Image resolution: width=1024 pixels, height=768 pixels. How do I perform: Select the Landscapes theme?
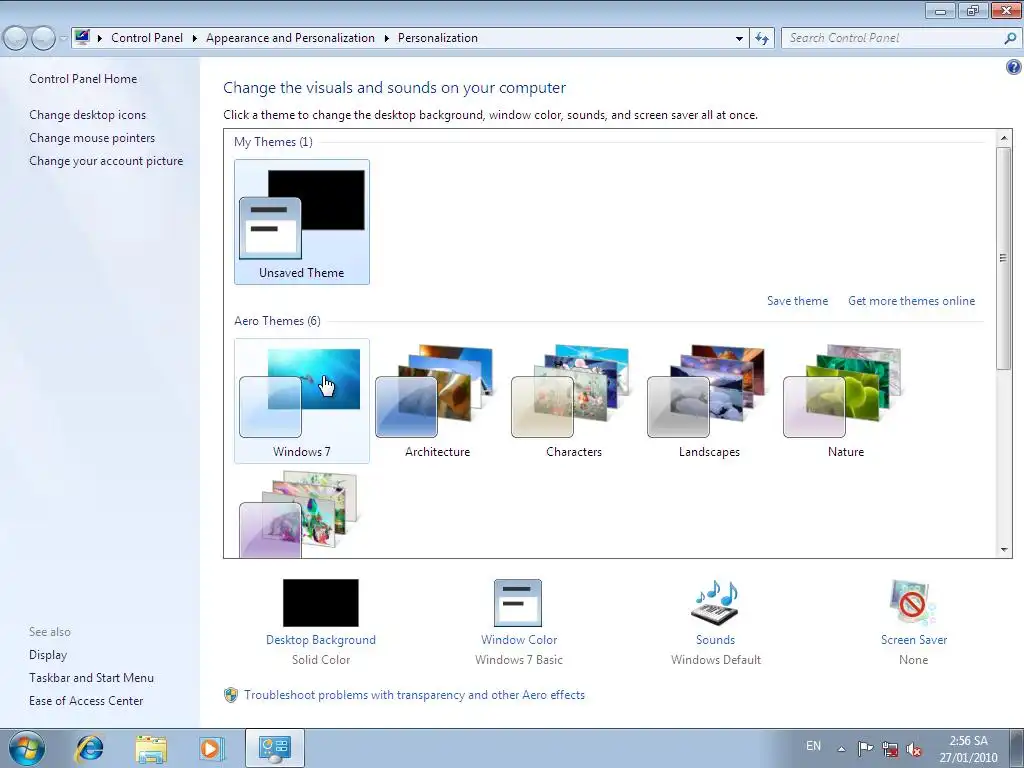tap(709, 401)
